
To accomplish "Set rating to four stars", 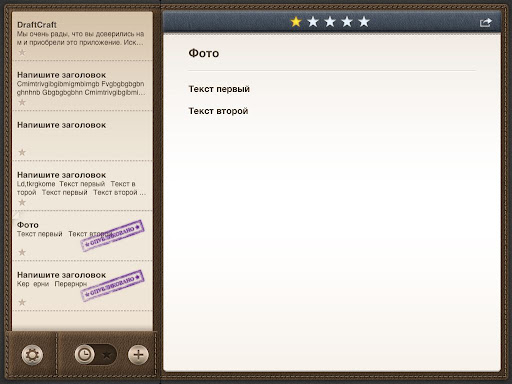I will pos(347,22).
